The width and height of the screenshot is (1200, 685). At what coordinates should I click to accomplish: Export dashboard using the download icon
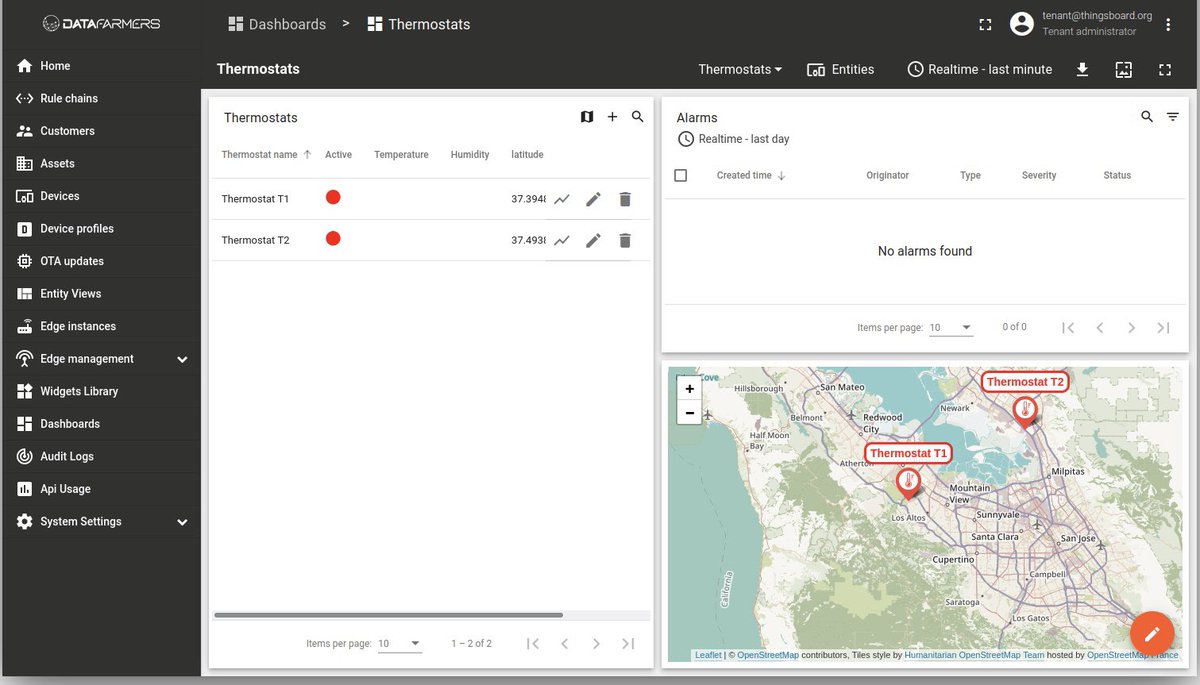tap(1082, 70)
